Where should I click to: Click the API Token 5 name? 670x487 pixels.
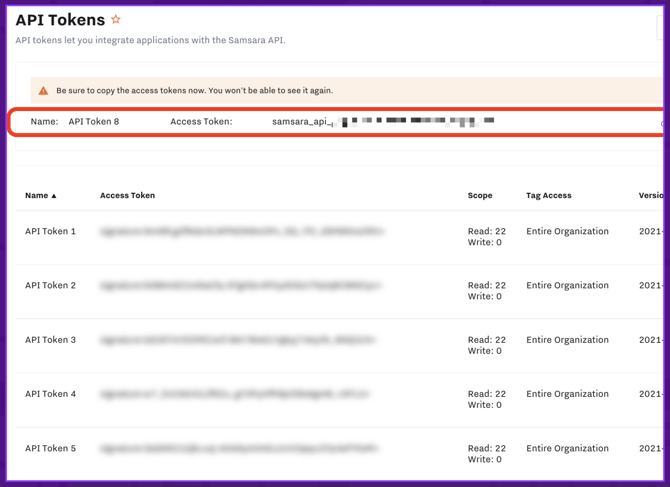50,449
